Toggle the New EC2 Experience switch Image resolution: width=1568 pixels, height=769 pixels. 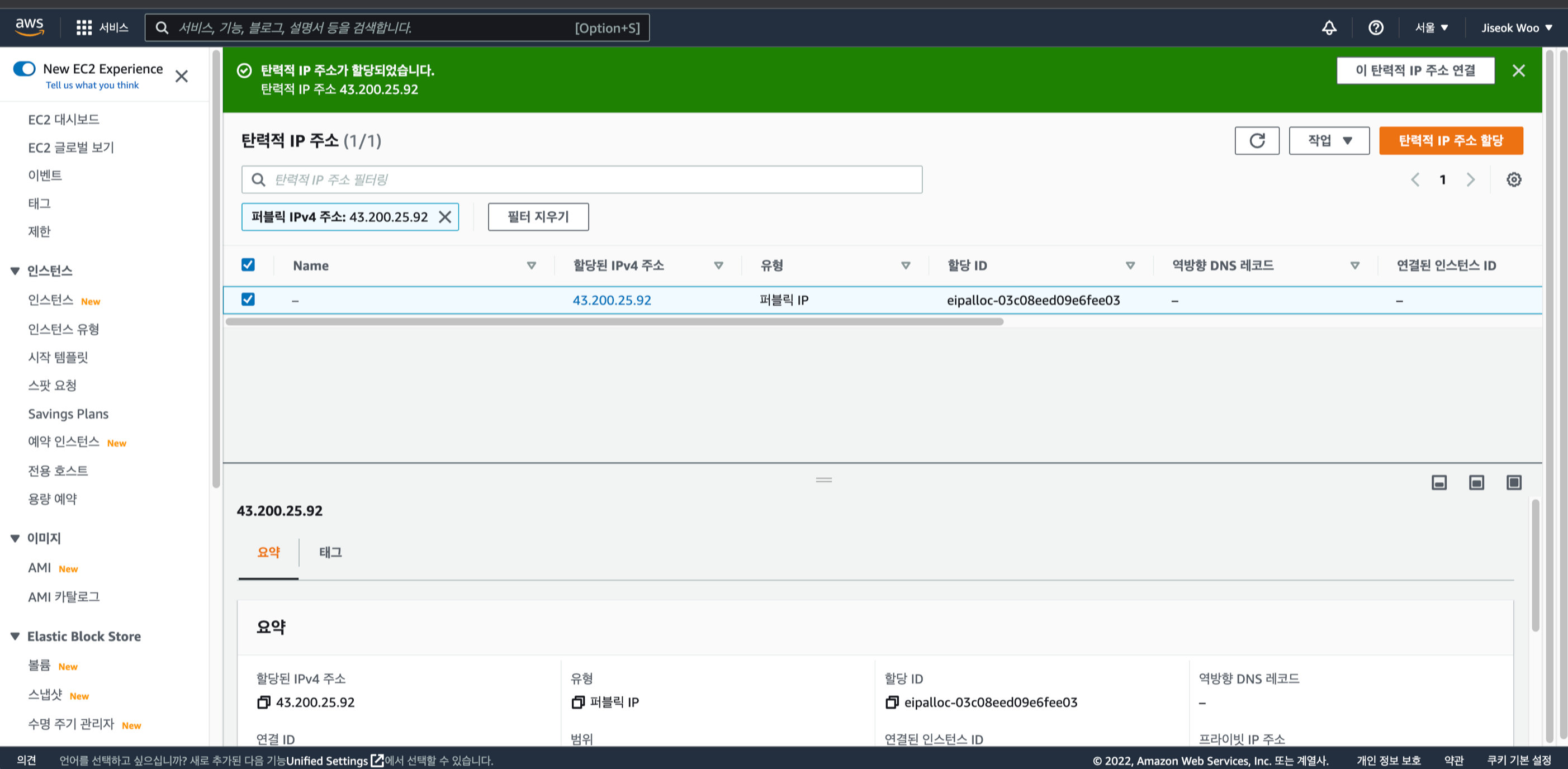[25, 69]
